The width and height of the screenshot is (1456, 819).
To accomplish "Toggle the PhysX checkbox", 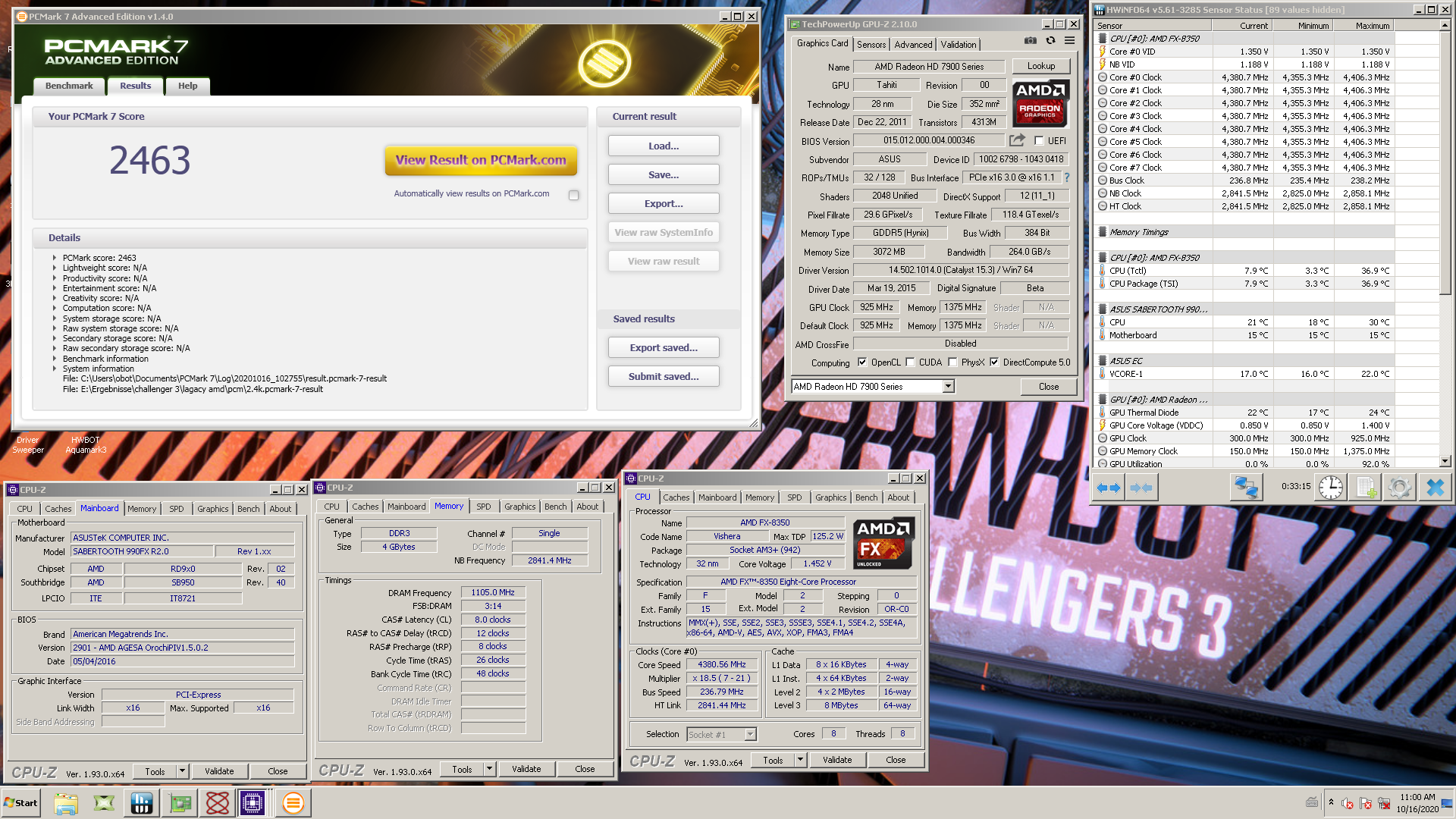I will click(952, 362).
